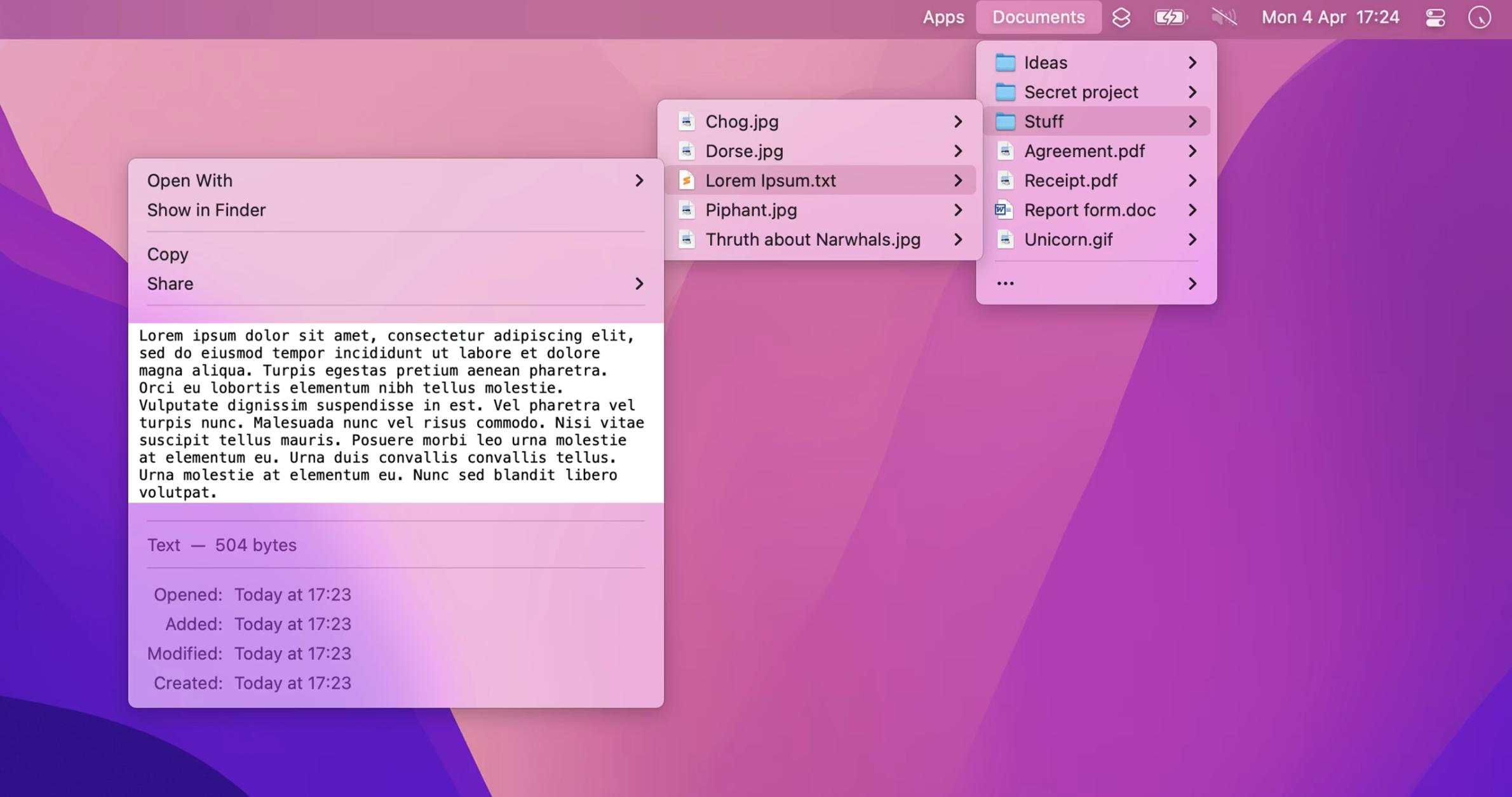Click the clock icon at top right
This screenshot has width=1512, height=797.
[1480, 17]
